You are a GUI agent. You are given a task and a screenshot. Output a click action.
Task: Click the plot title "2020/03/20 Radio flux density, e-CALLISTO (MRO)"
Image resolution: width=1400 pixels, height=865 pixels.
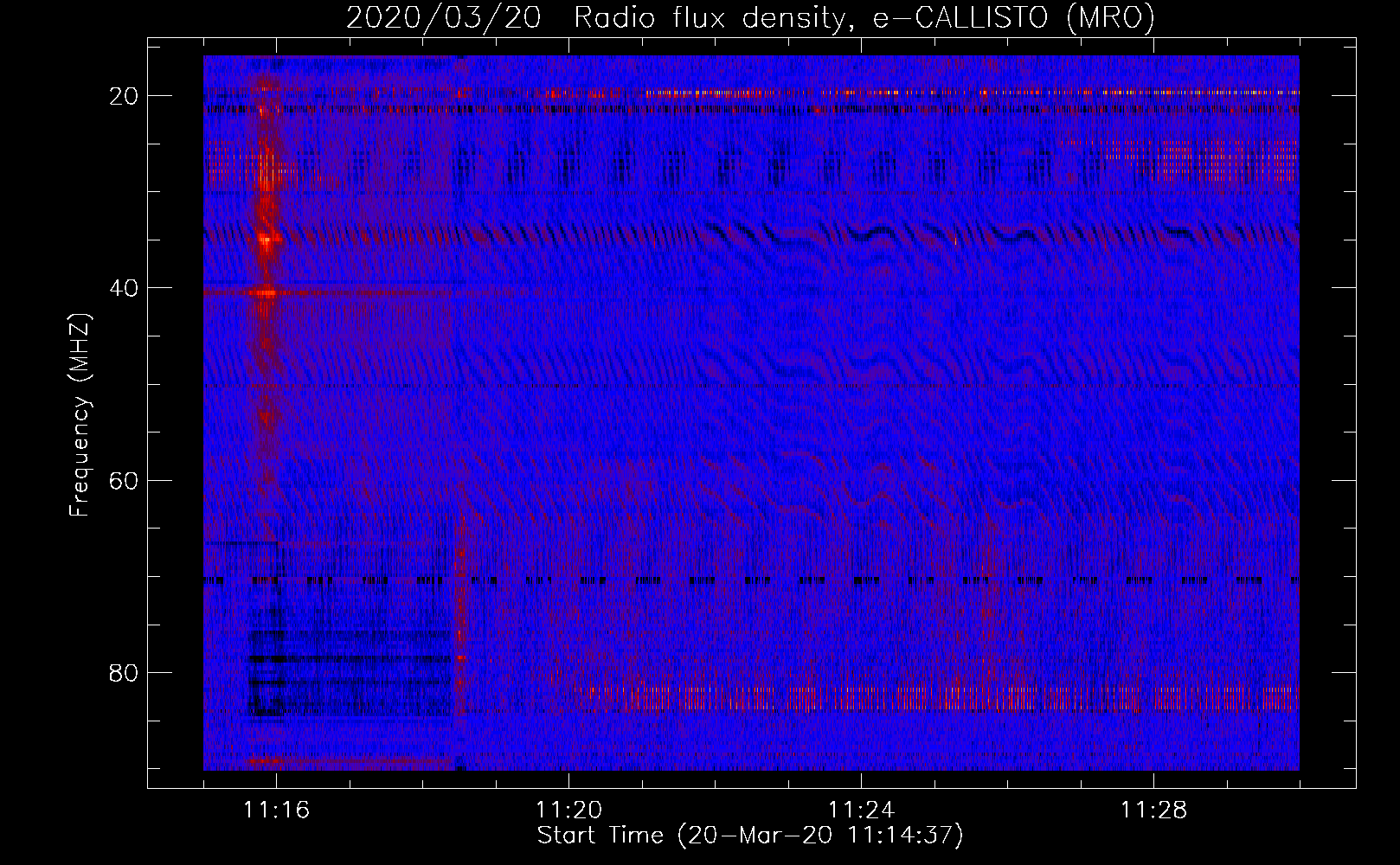[x=750, y=17]
